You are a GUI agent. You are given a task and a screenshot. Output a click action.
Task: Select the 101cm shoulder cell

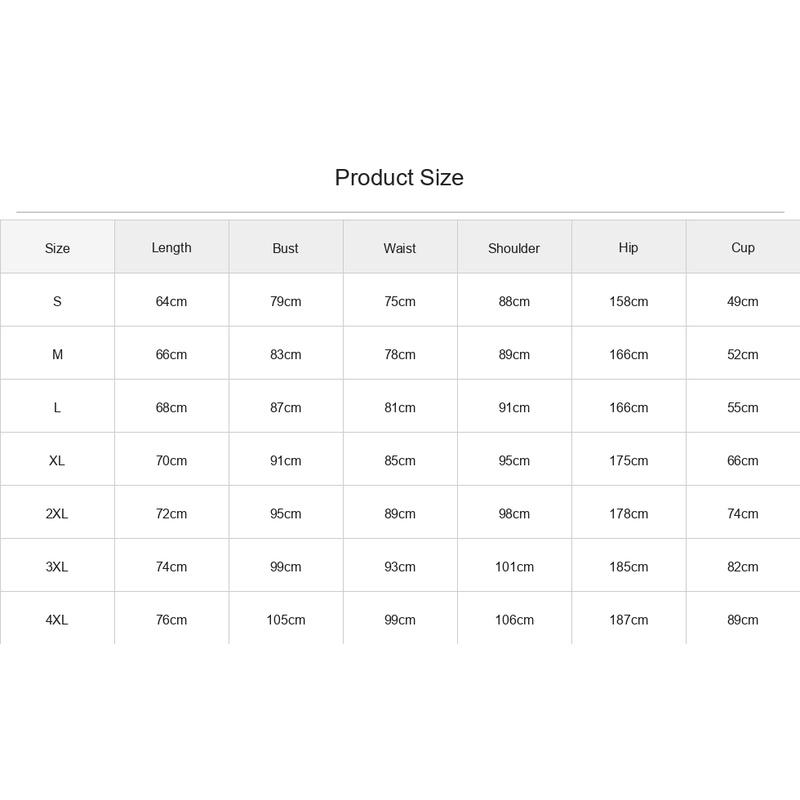point(514,566)
